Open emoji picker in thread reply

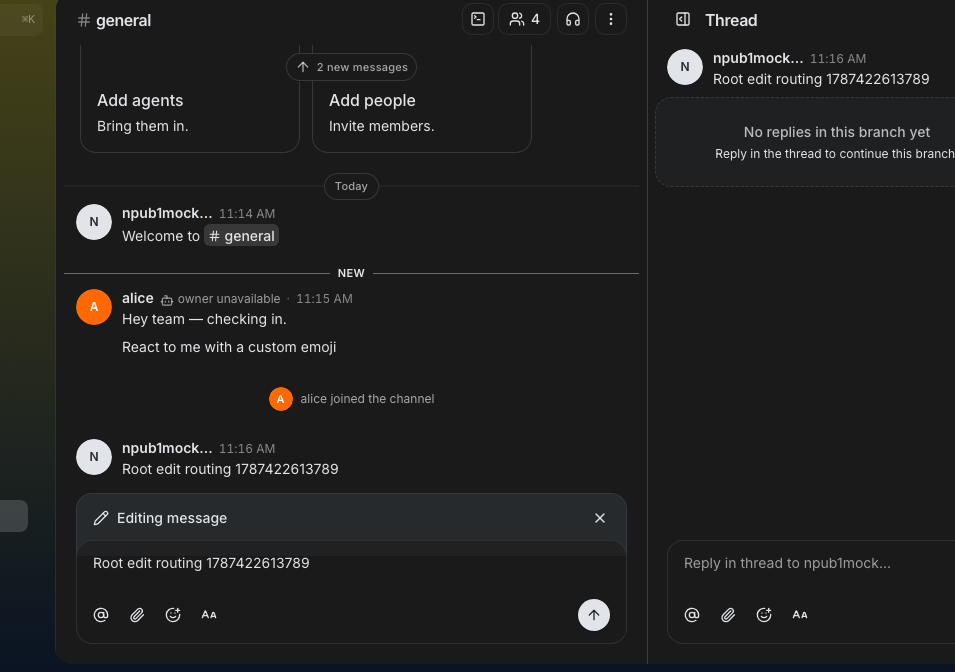pyautogui.click(x=764, y=615)
